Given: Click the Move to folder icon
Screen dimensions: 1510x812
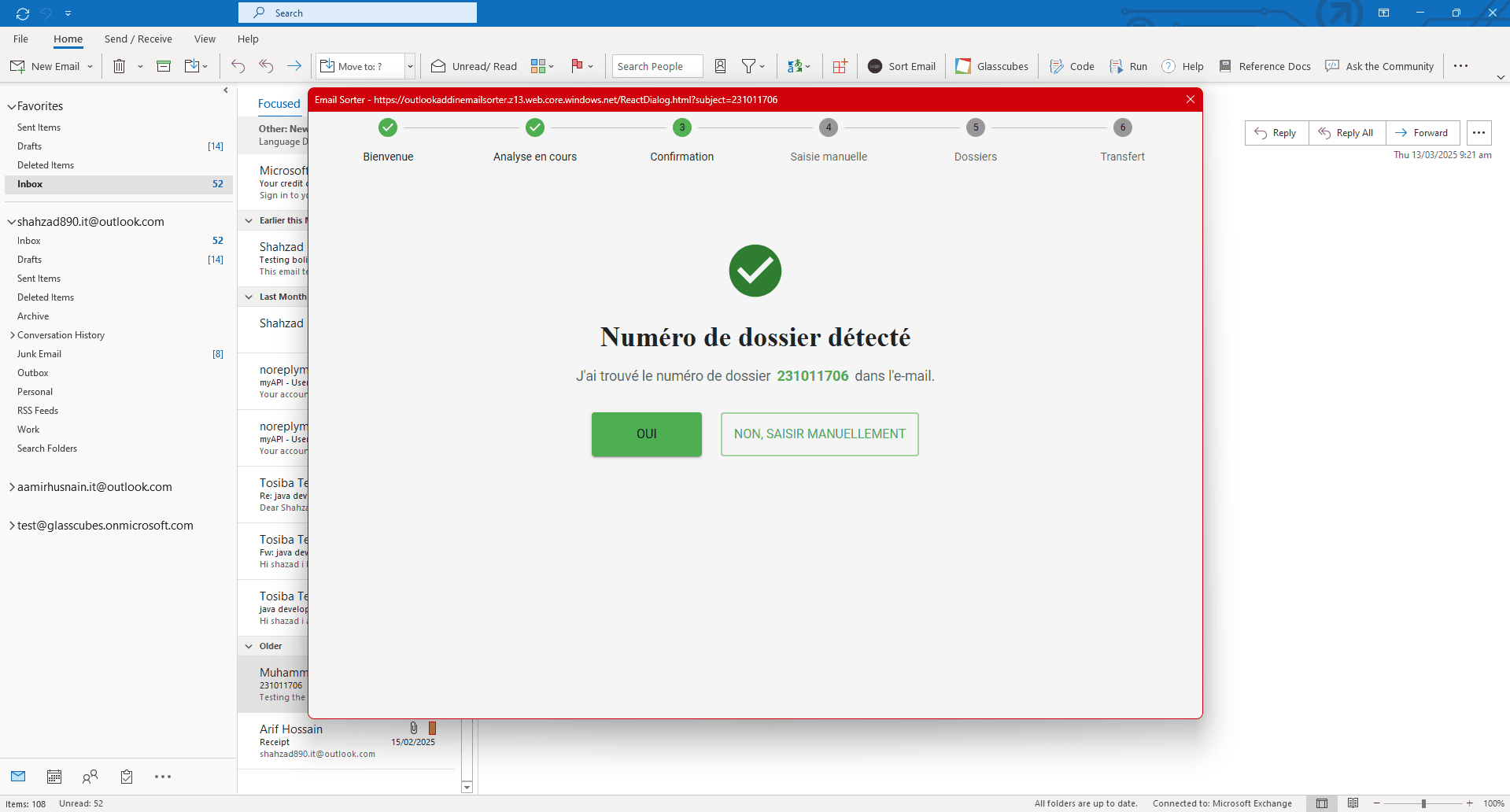Looking at the screenshot, I should 192,66.
